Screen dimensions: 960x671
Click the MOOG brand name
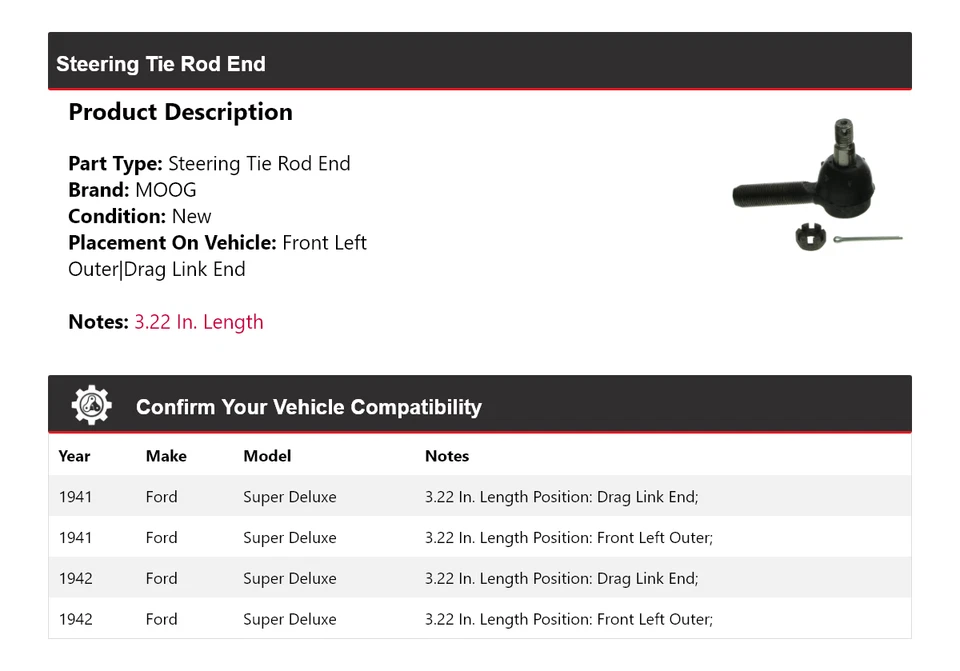pyautogui.click(x=166, y=190)
